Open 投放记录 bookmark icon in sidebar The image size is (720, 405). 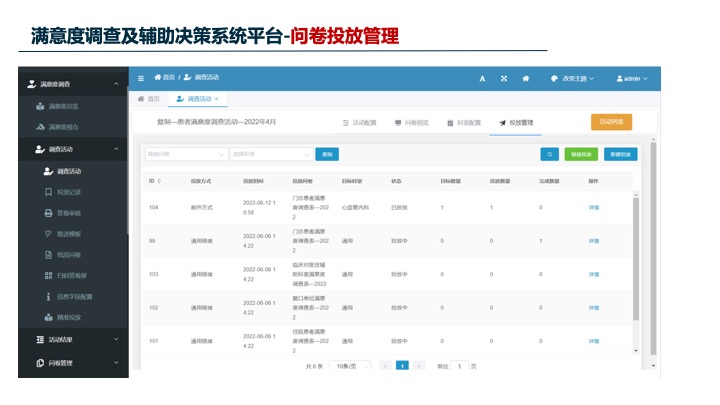[48, 192]
